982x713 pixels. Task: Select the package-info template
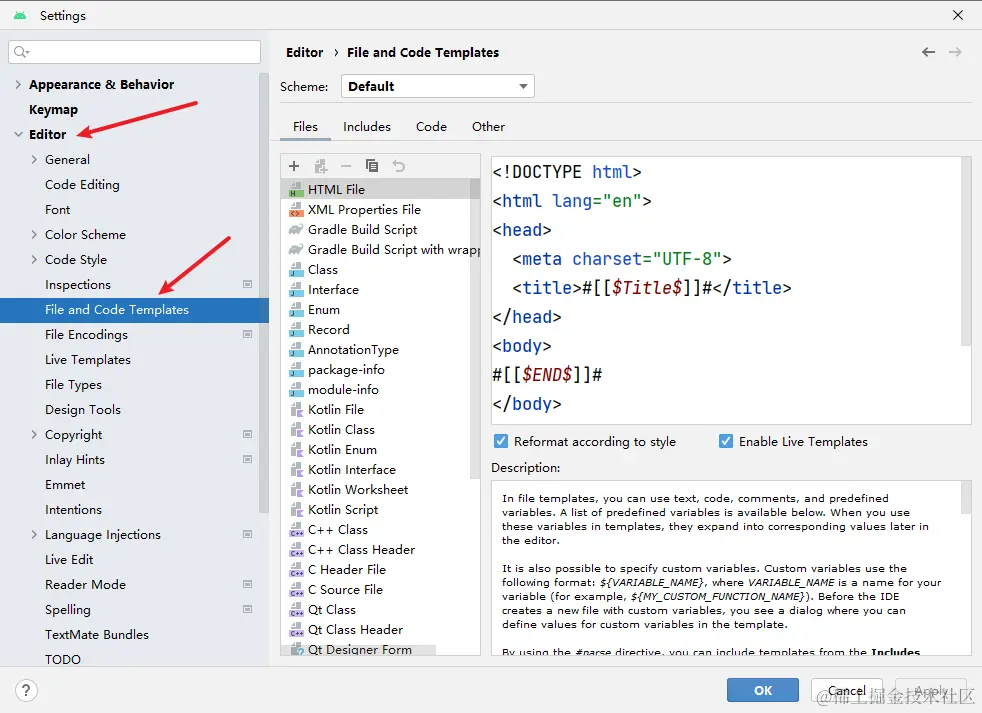[346, 370]
